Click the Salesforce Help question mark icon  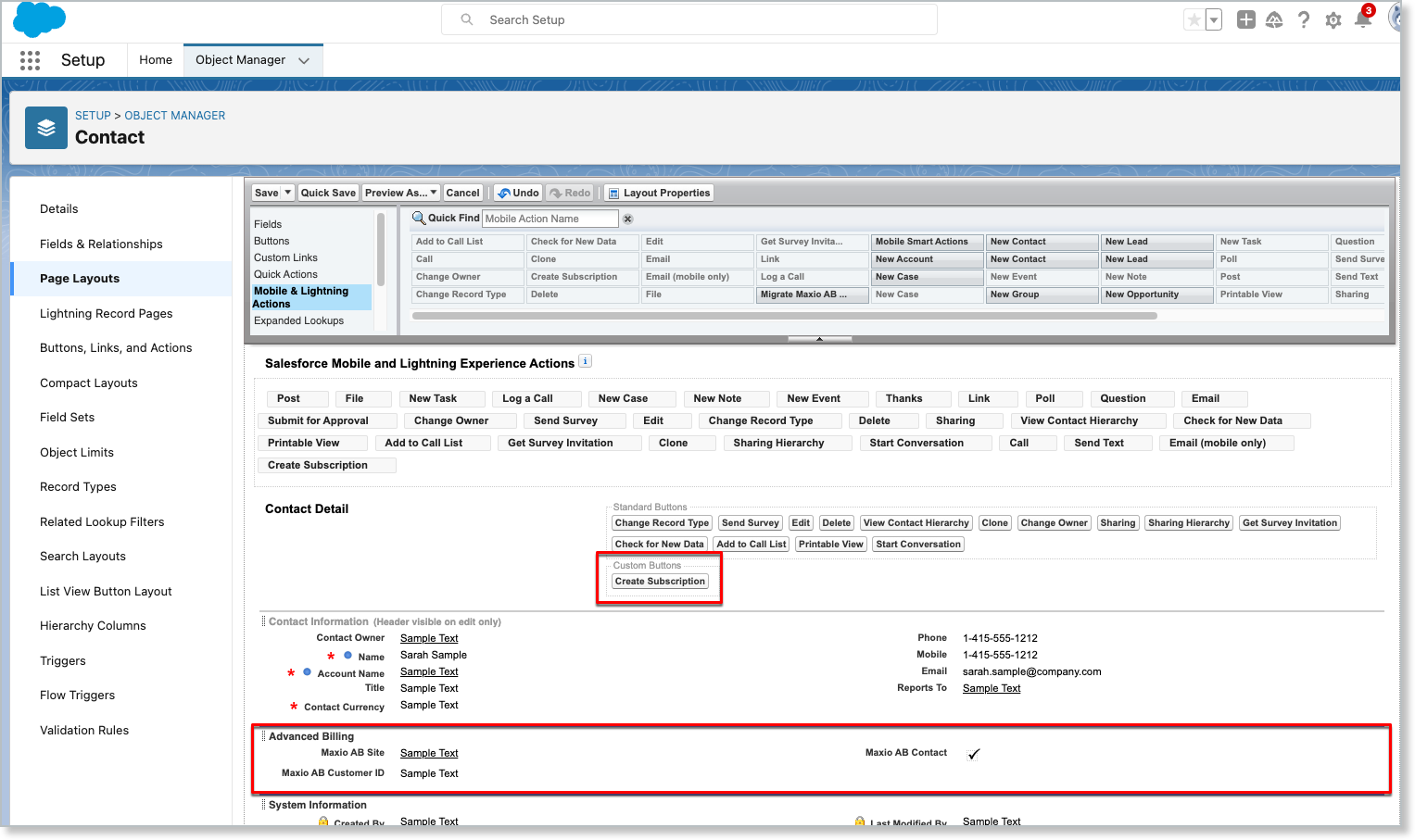[x=1304, y=19]
